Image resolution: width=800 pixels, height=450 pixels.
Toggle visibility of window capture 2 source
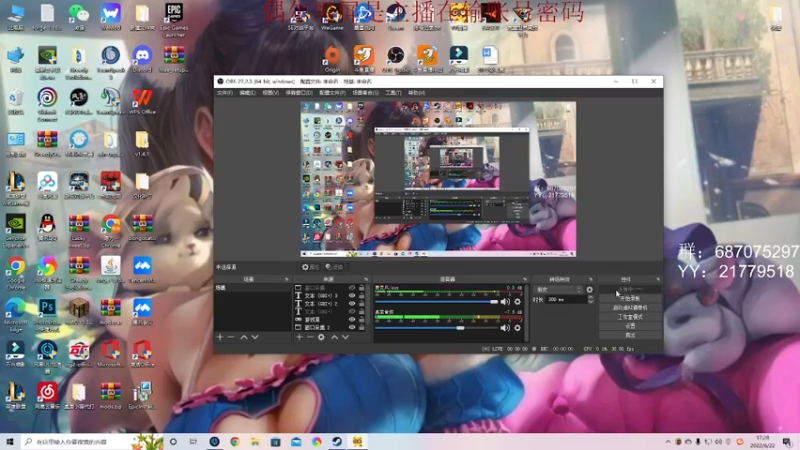pos(352,327)
